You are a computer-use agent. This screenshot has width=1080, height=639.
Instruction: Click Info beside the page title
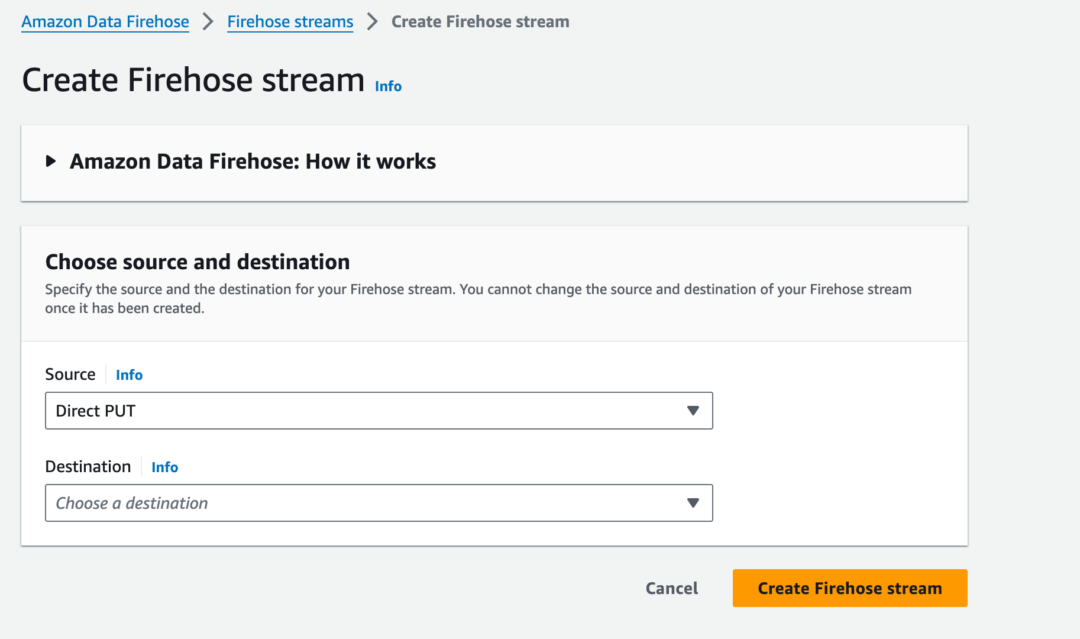[388, 86]
